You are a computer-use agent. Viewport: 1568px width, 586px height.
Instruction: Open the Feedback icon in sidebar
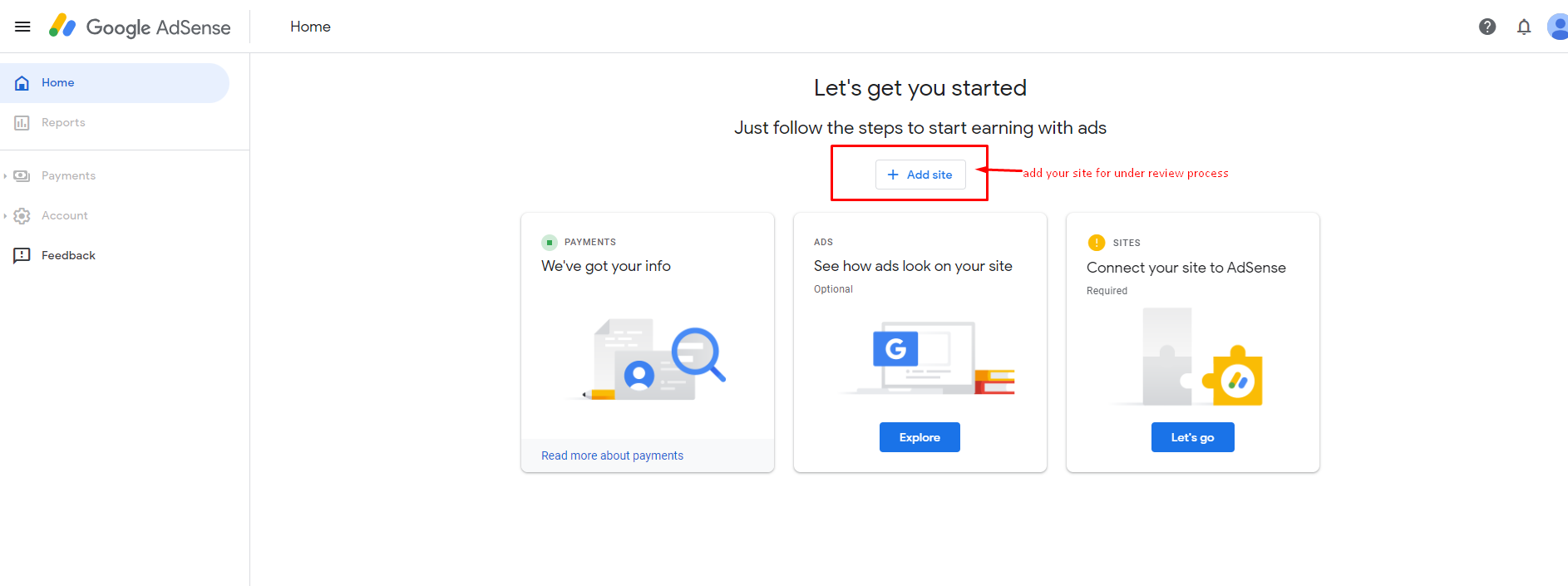(x=22, y=255)
